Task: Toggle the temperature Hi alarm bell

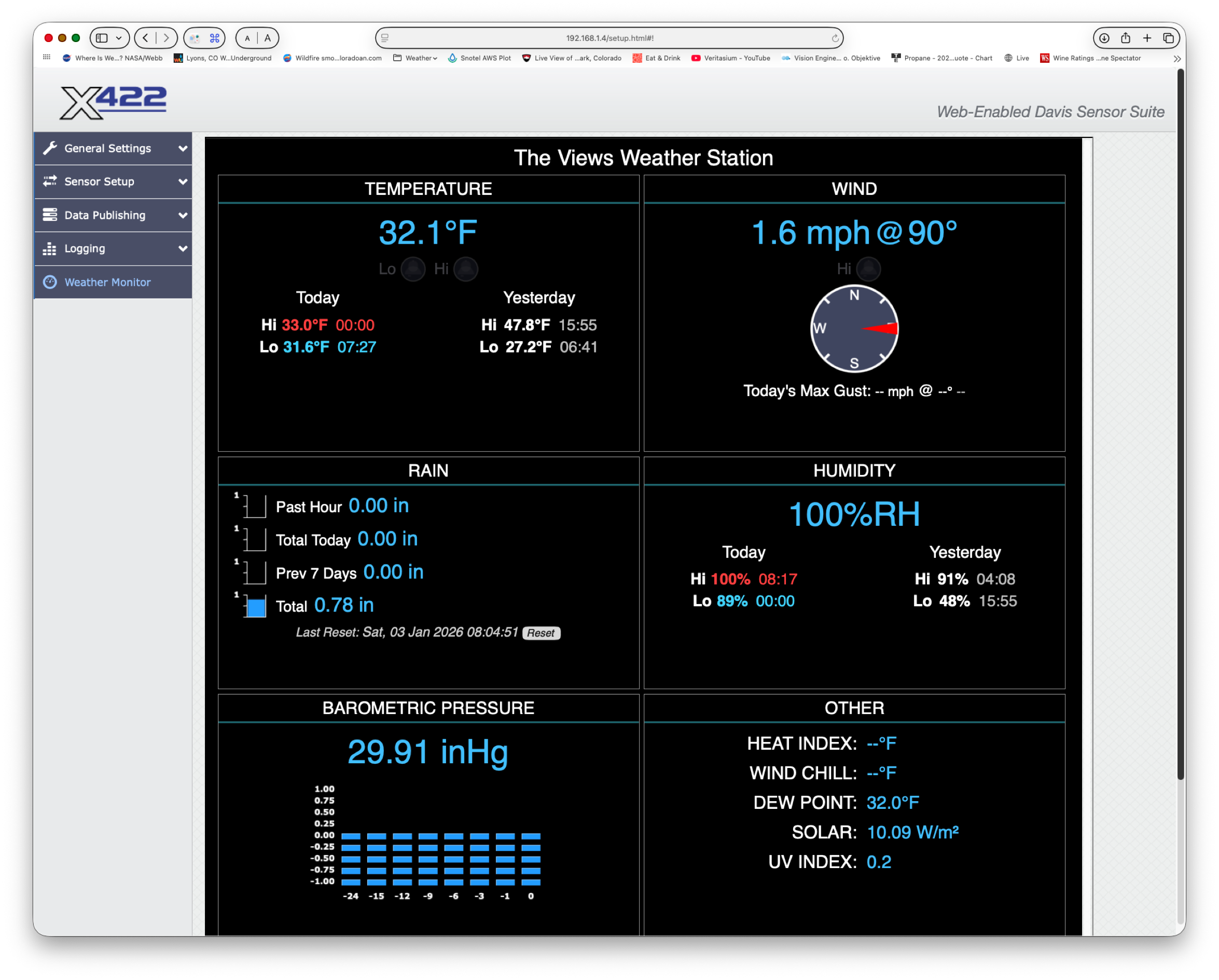Action: (466, 269)
